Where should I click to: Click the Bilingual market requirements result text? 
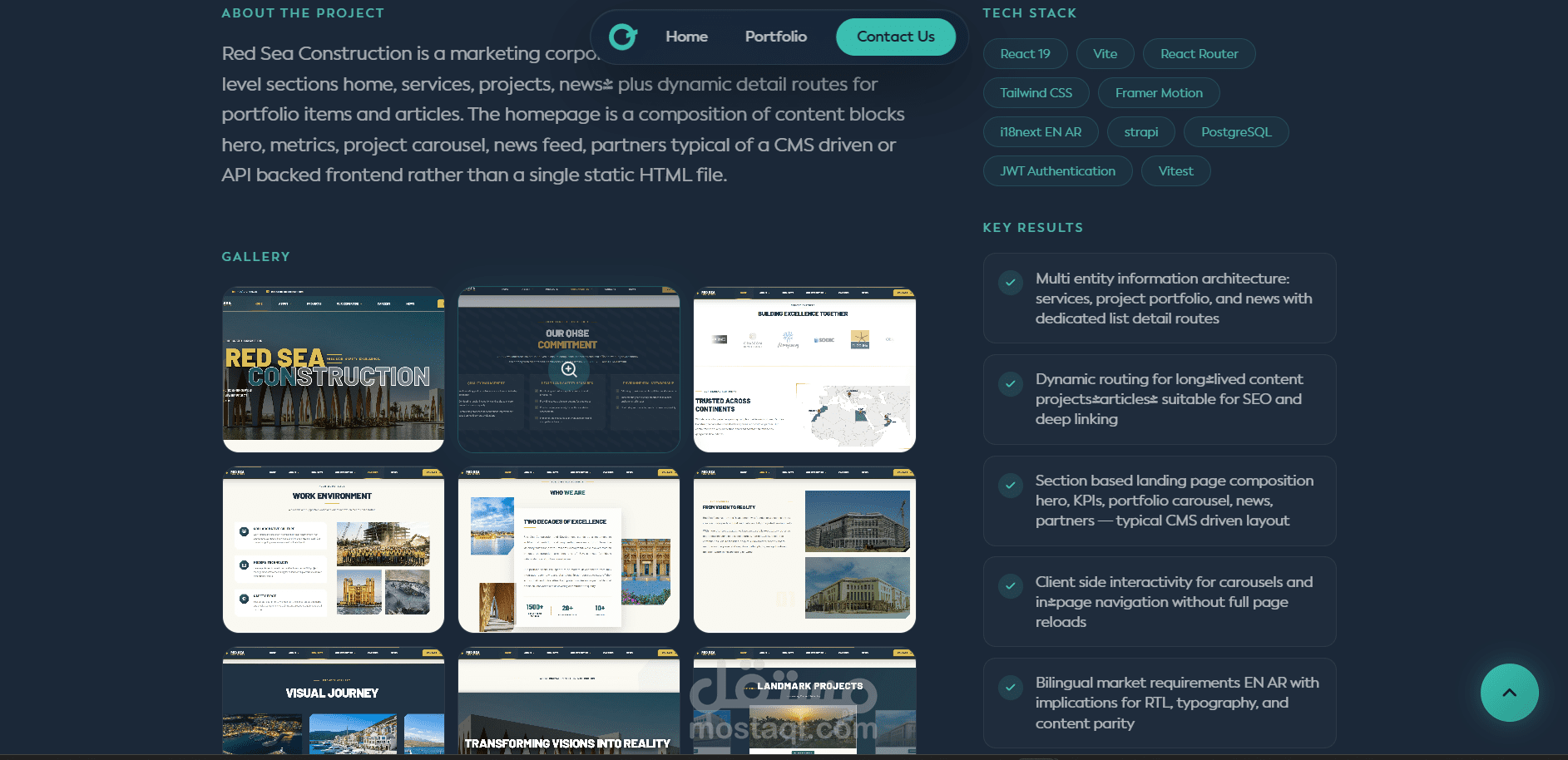point(1177,703)
